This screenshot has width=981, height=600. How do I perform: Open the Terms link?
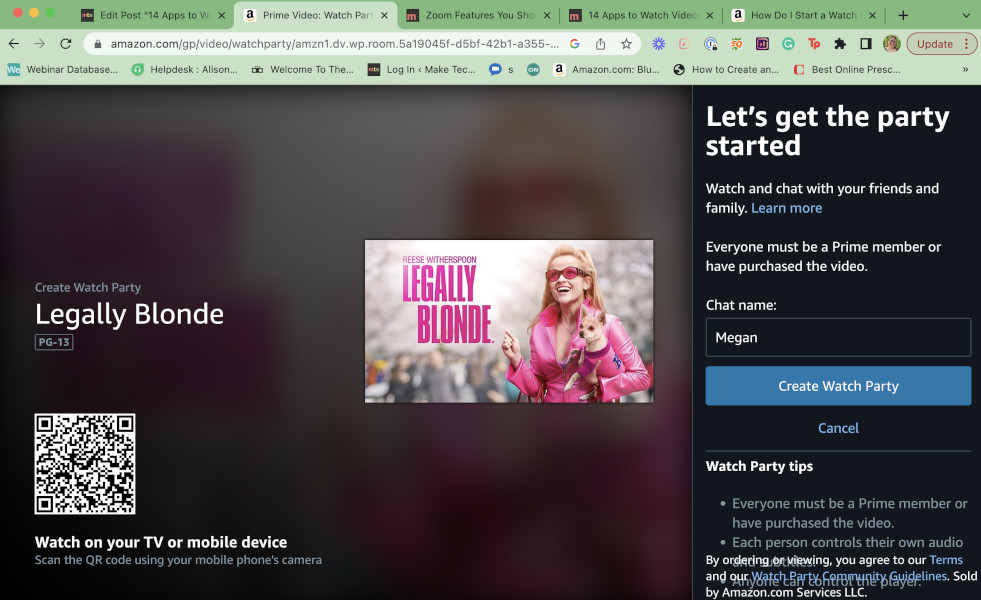tap(946, 560)
